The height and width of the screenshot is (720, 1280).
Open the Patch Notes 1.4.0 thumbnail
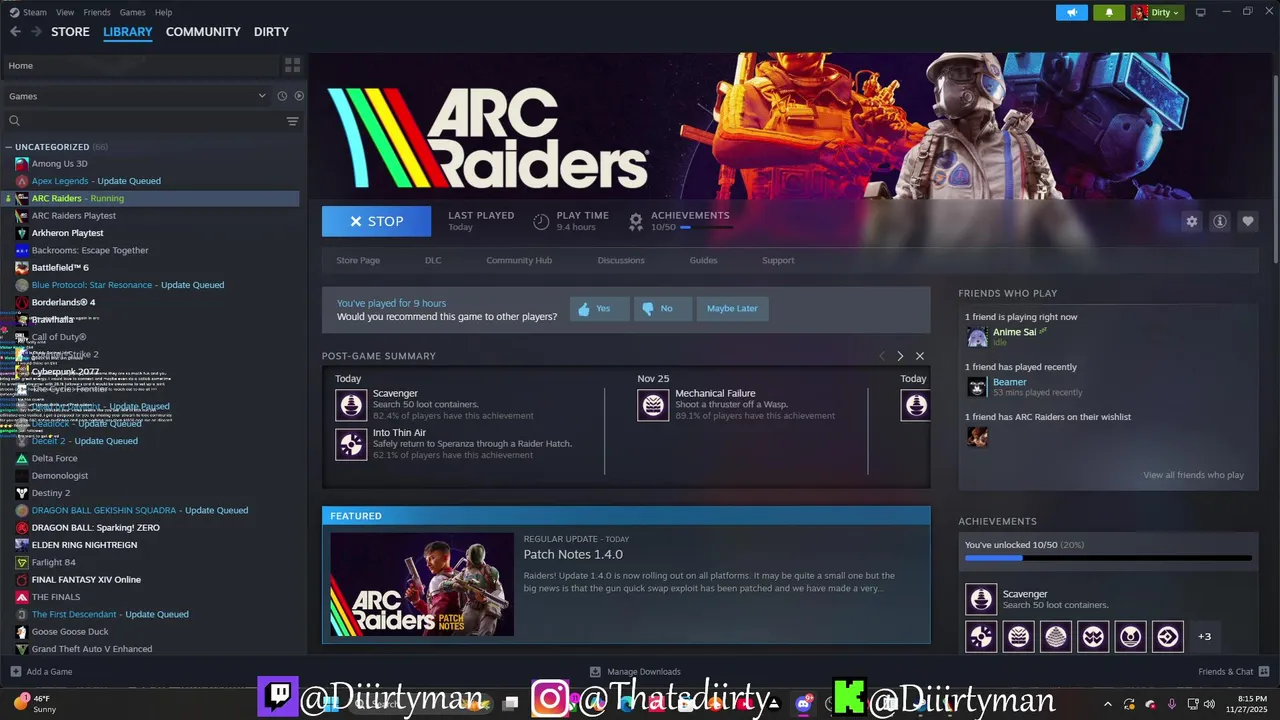pos(422,584)
